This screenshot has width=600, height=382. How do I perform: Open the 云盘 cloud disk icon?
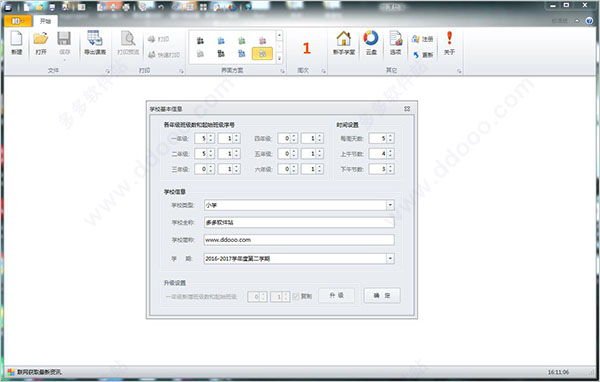pyautogui.click(x=371, y=43)
